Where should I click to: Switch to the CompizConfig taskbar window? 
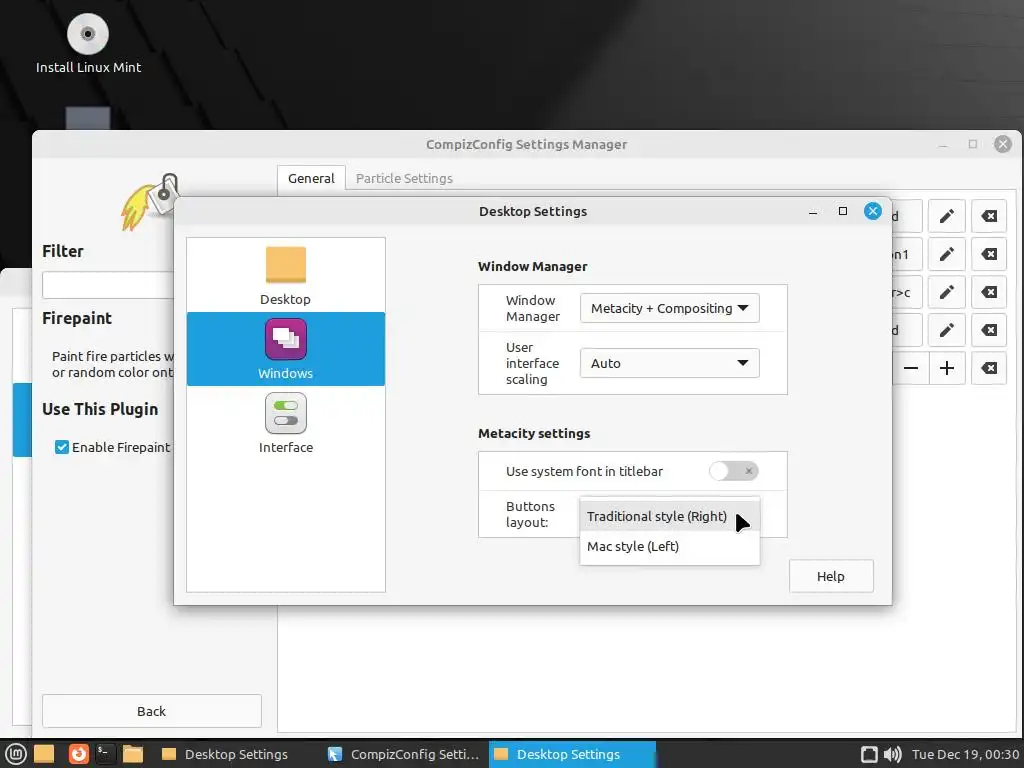tap(404, 754)
